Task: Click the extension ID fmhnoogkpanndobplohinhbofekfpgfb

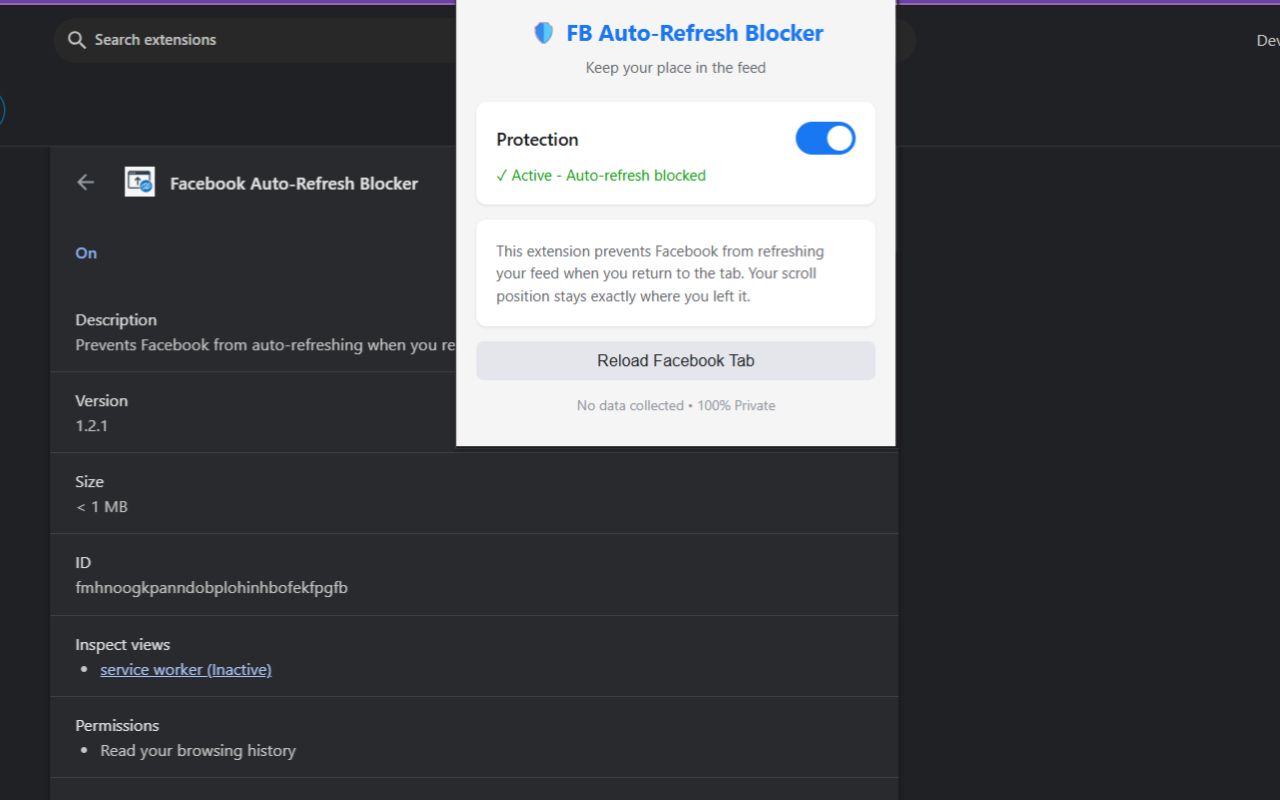Action: 211,588
